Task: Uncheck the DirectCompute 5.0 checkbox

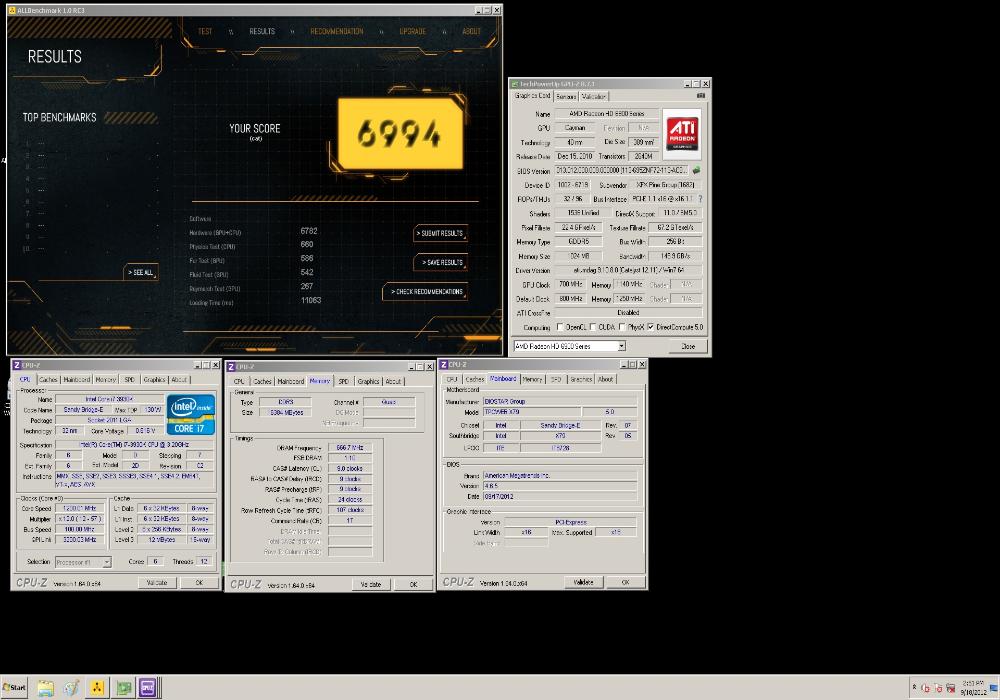Action: click(651, 327)
